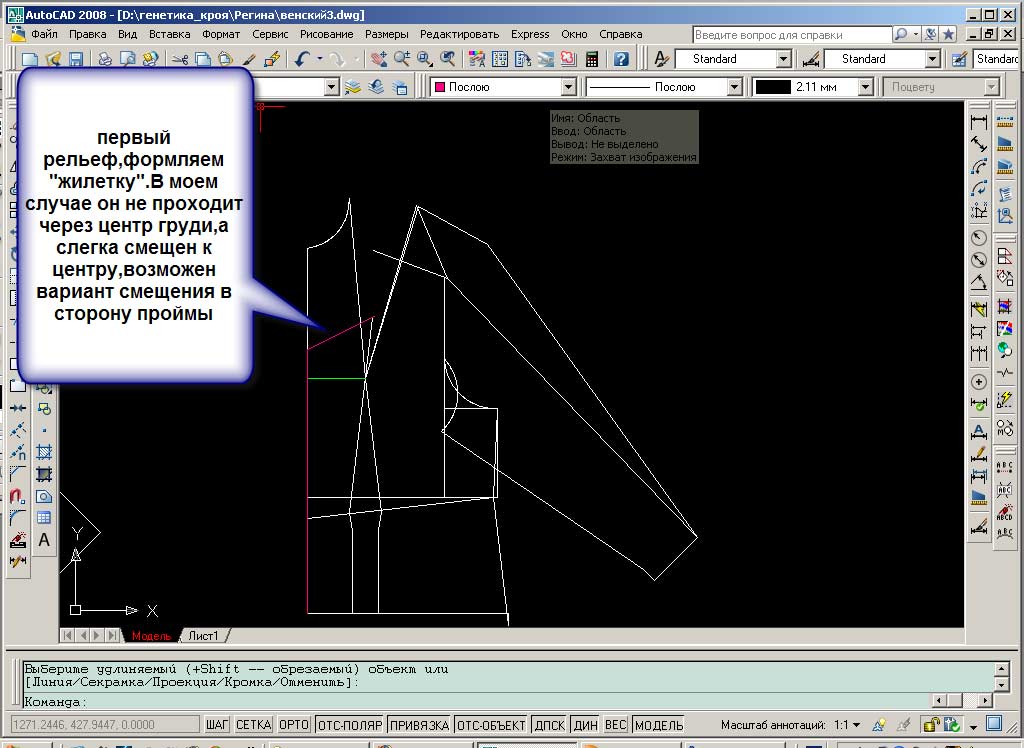Open the Рисование menu
This screenshot has height=748, width=1024.
click(326, 34)
